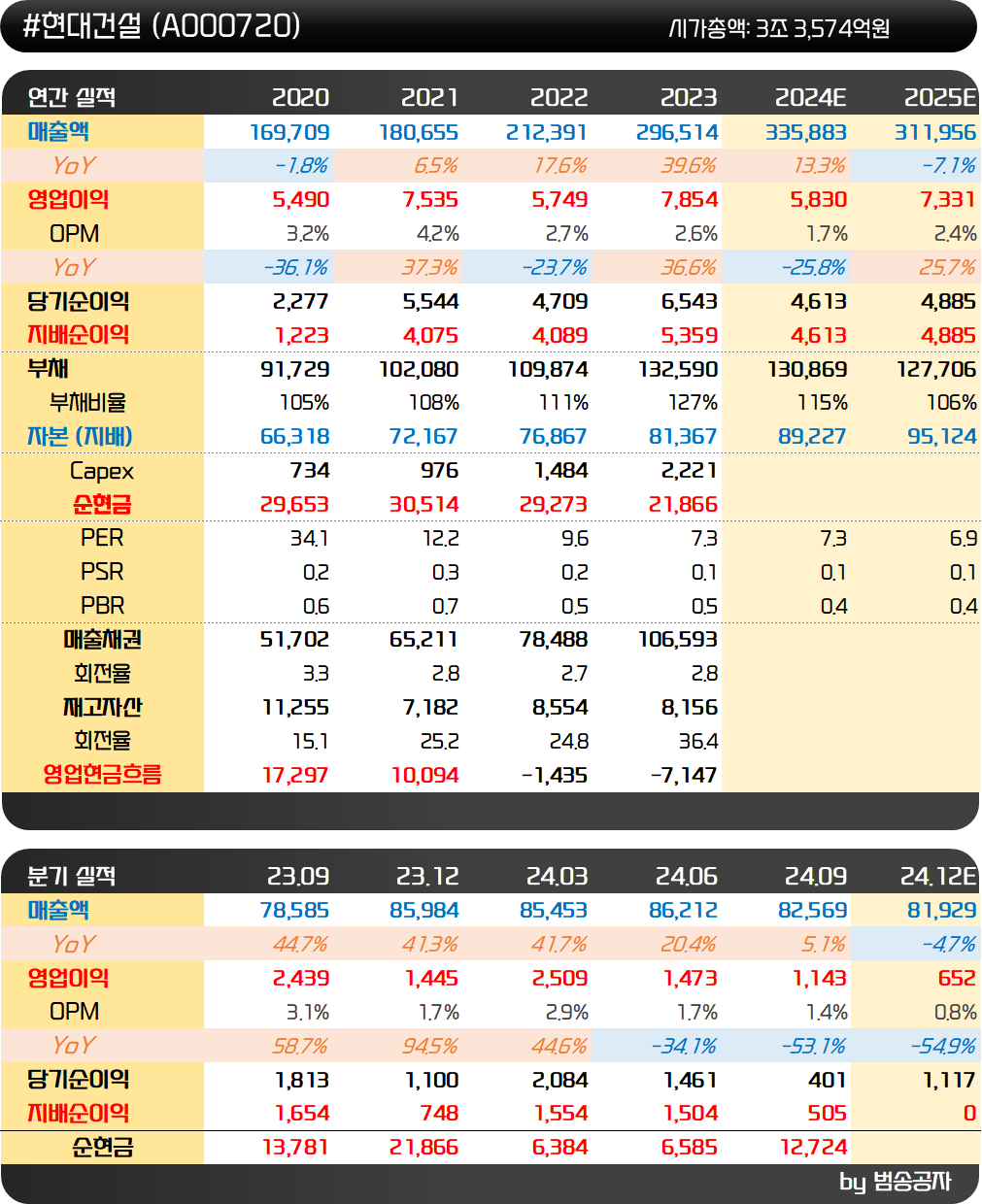Click the '매출채권' row label

point(102,639)
